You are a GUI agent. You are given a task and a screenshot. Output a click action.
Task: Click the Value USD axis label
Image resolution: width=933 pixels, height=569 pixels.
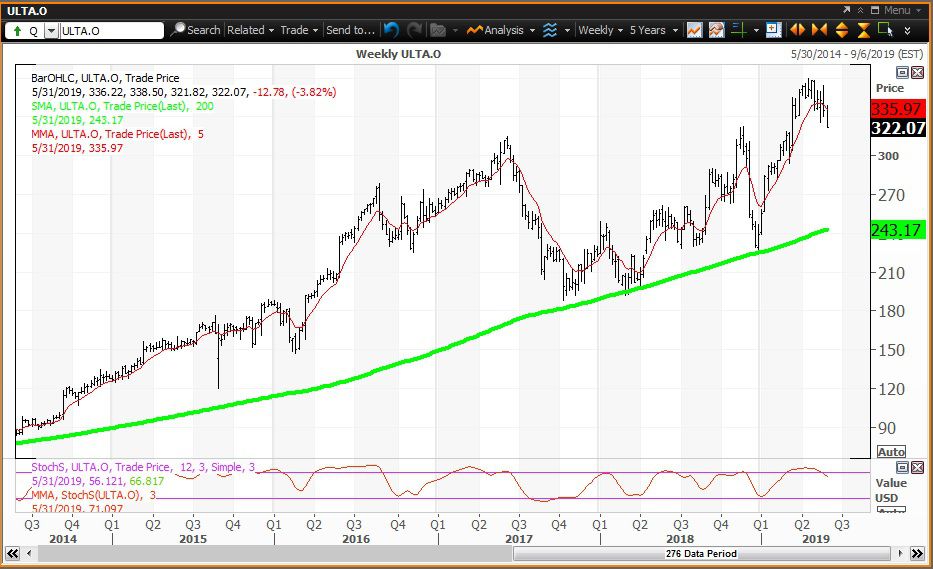(x=891, y=490)
